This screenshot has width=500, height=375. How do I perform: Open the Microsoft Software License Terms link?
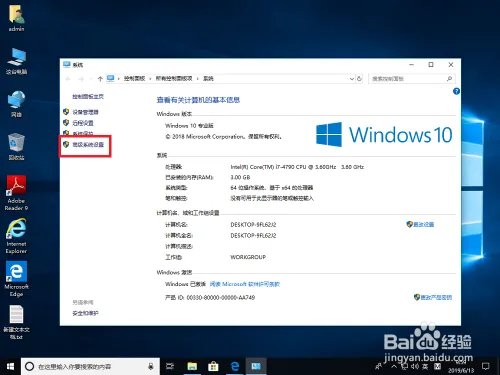(245, 284)
